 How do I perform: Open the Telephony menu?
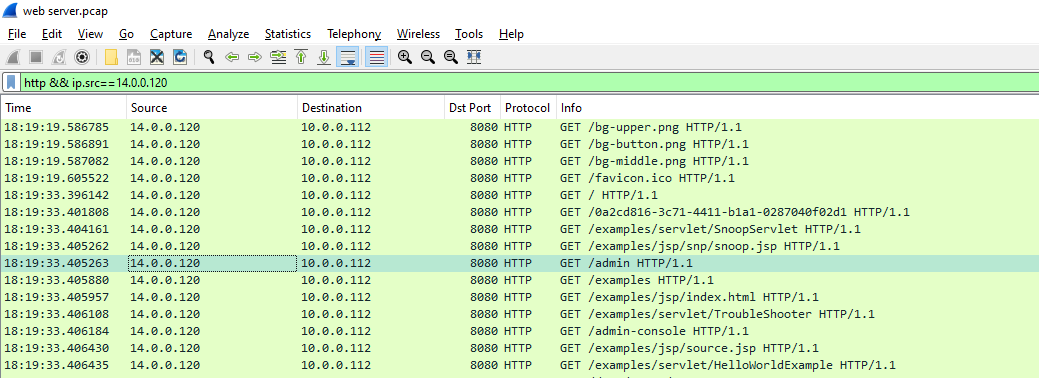tap(354, 34)
